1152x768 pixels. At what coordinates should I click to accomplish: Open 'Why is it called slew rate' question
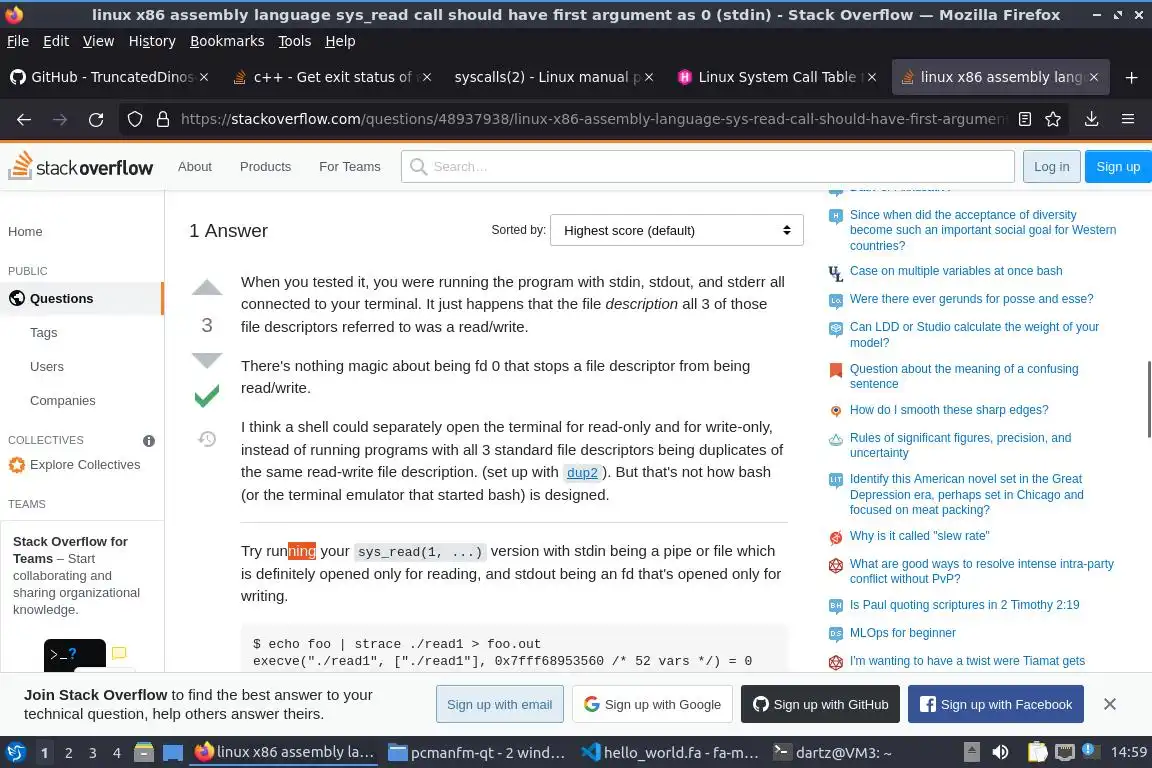tap(919, 536)
